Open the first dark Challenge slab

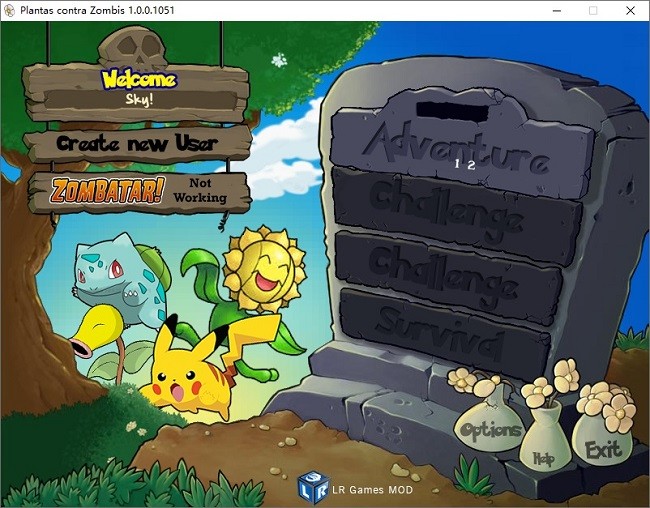tap(456, 214)
